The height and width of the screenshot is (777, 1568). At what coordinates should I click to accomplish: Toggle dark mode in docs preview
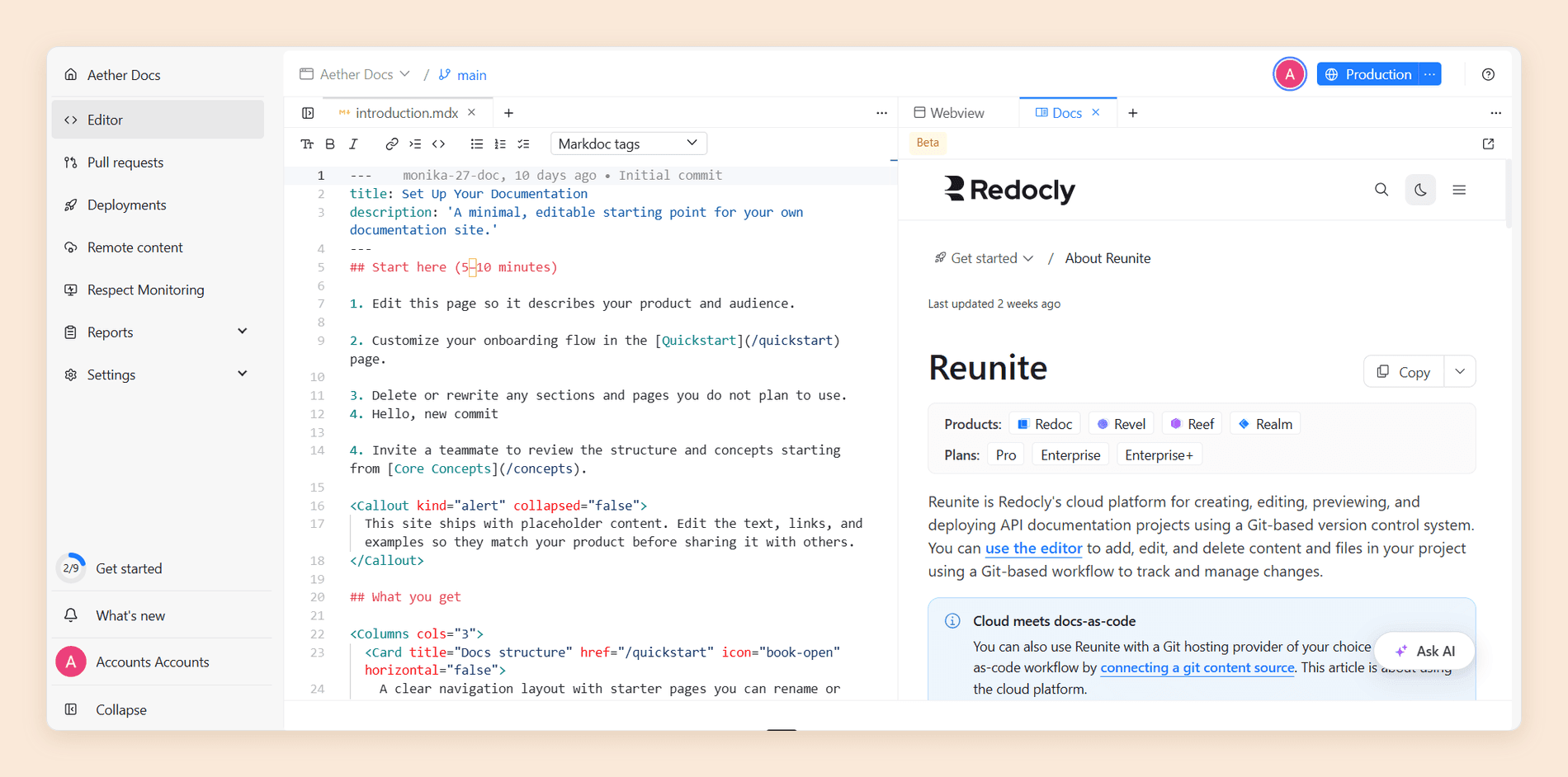pyautogui.click(x=1420, y=190)
